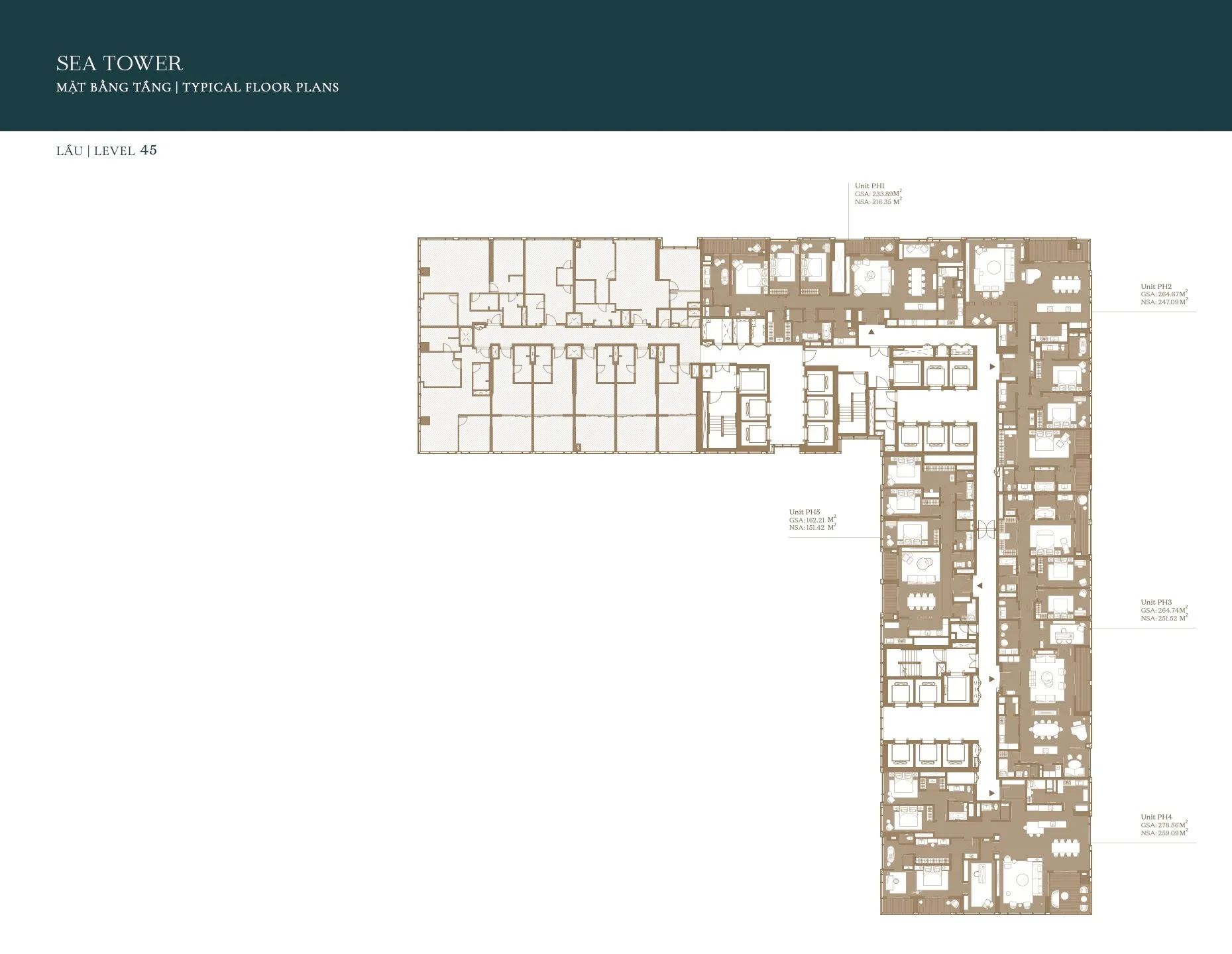1232x954 pixels.
Task: Switch to TYPICAL FLOOR PLANS view
Action: 260,87
